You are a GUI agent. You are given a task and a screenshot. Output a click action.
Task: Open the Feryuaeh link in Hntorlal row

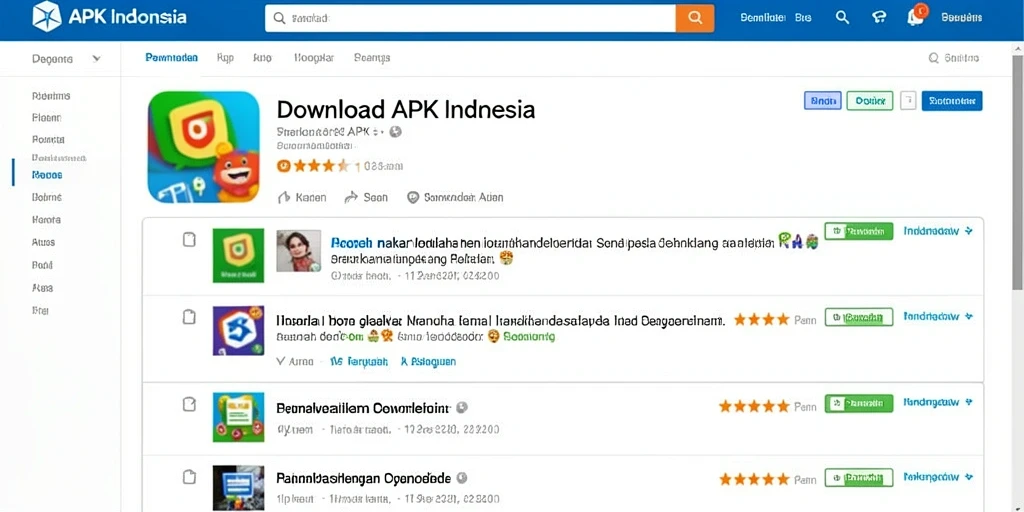pos(359,361)
